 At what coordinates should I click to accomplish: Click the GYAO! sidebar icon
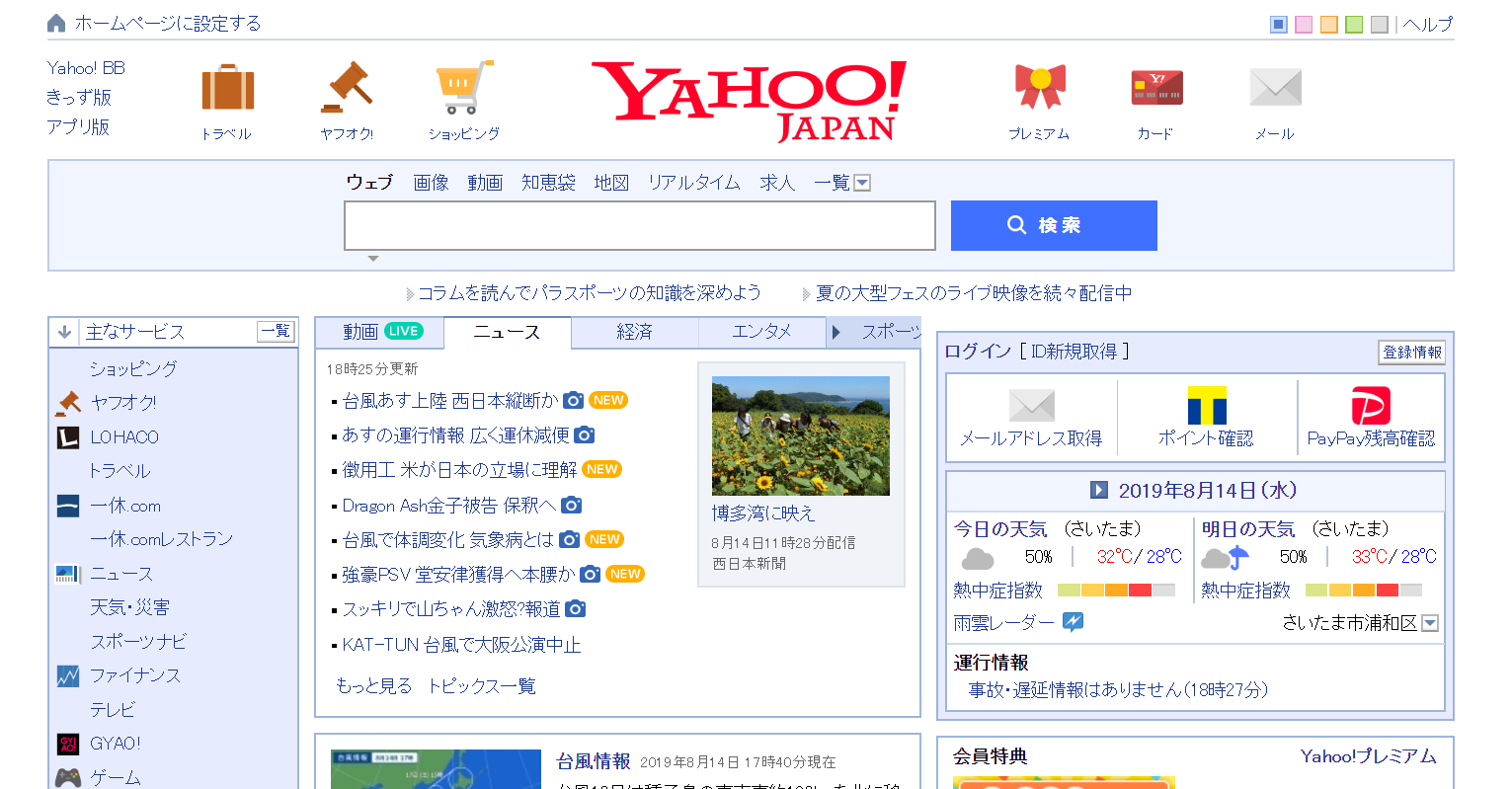68,744
